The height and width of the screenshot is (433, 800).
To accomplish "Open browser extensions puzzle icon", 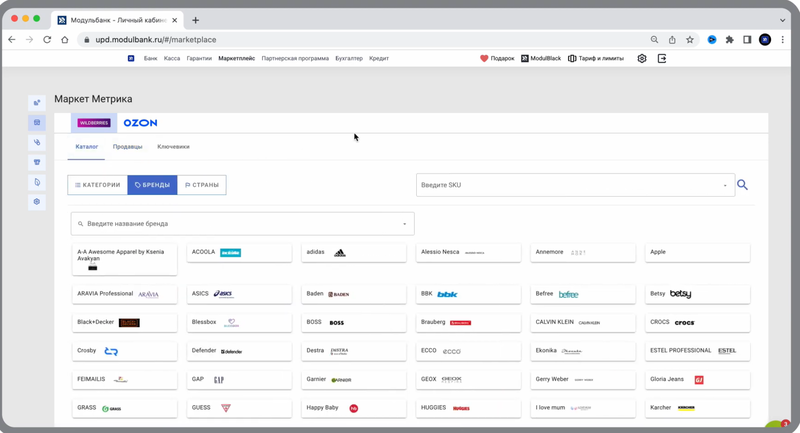I will coord(729,40).
